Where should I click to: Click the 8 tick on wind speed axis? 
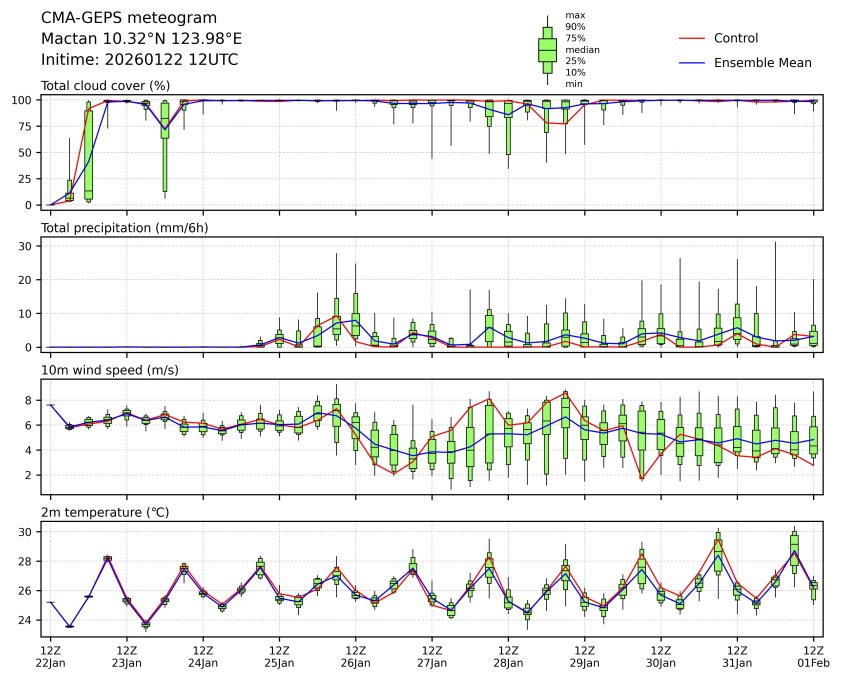pos(32,400)
